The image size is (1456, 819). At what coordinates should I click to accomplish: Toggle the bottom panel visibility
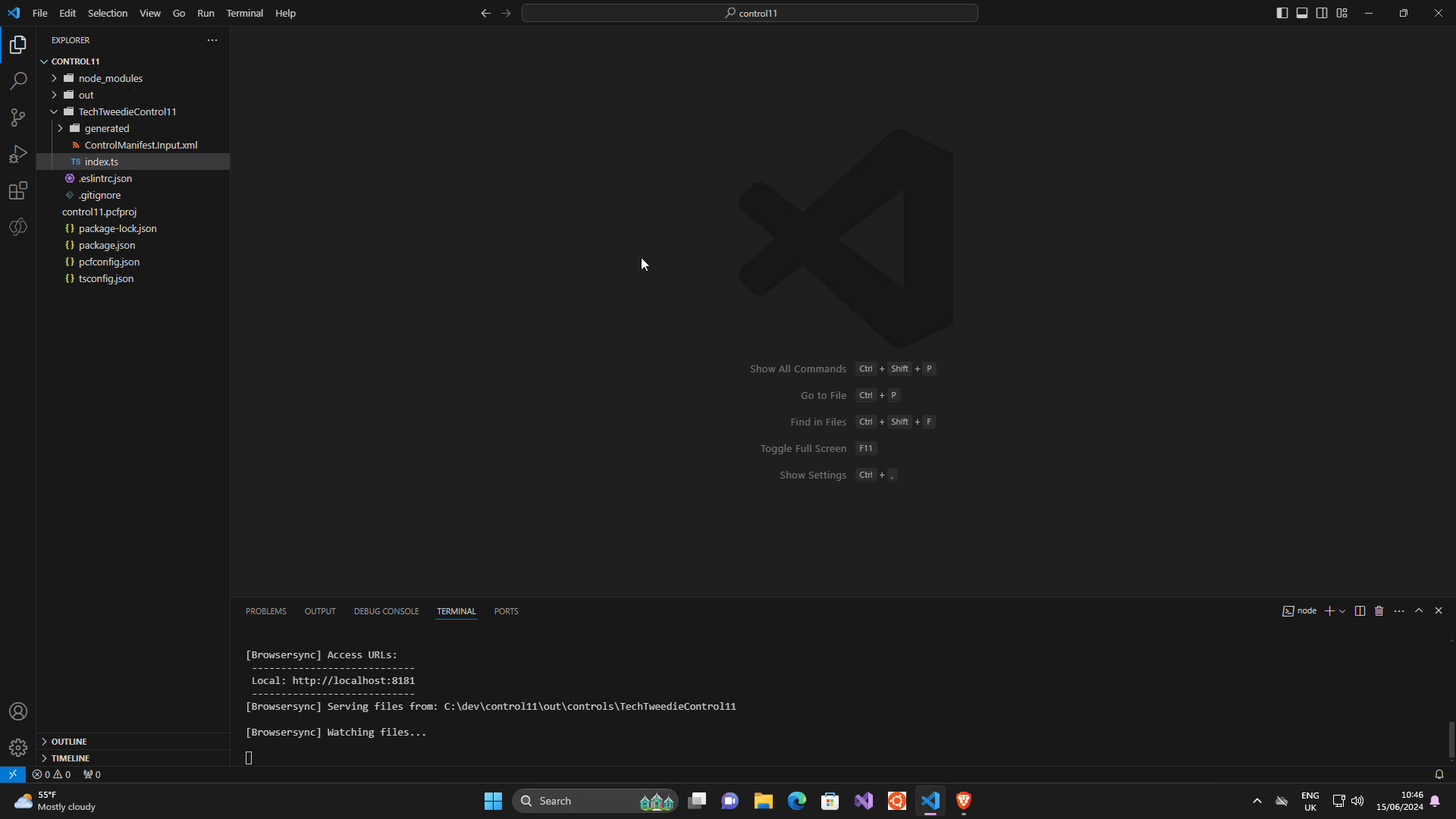[1302, 13]
